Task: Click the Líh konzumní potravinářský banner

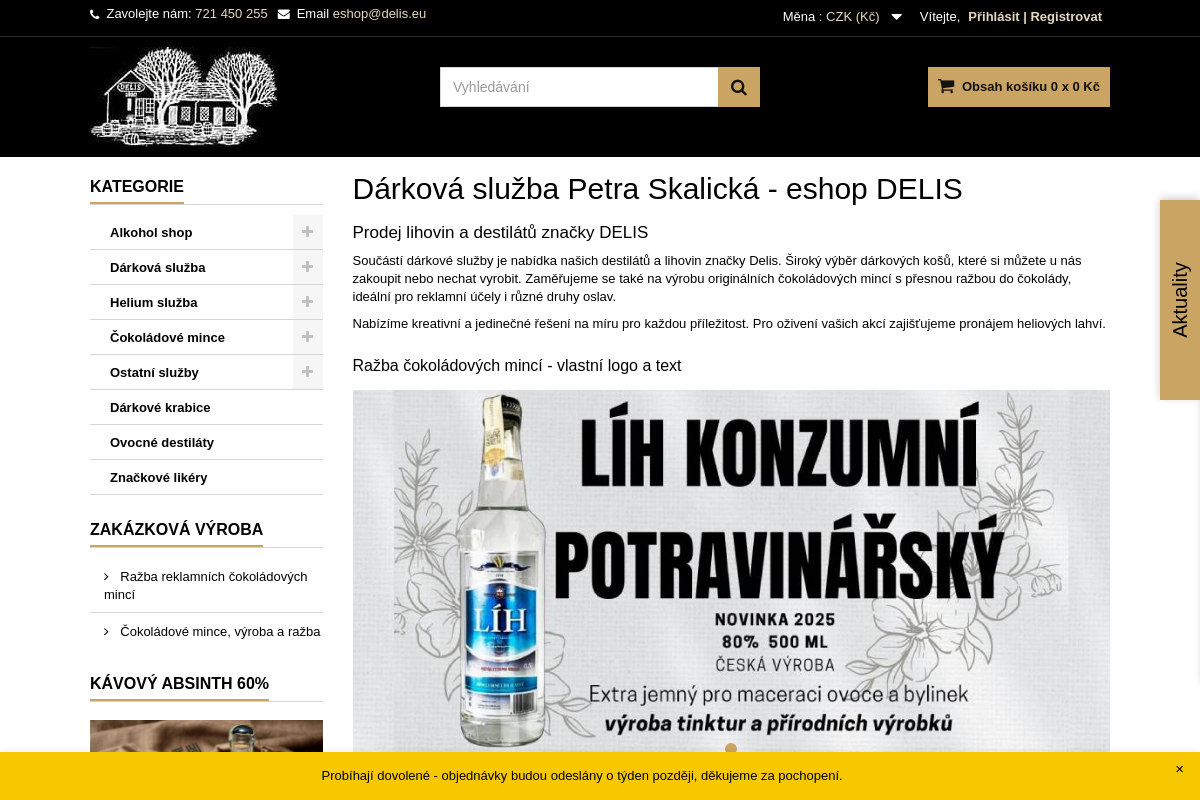Action: (x=731, y=571)
